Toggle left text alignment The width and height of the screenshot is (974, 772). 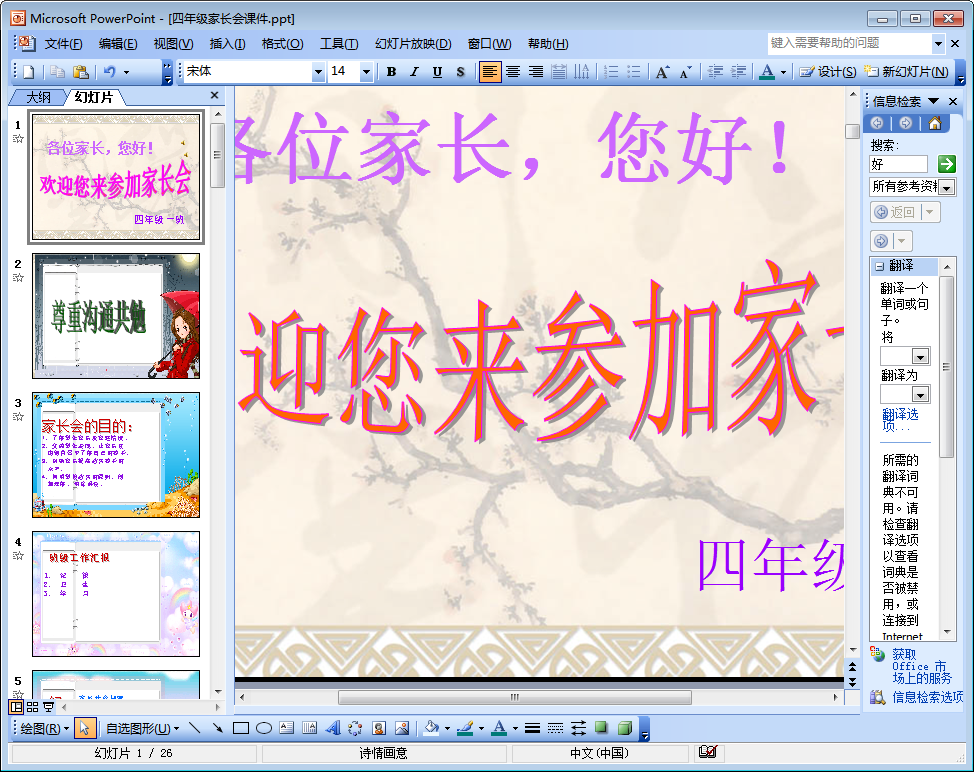tap(489, 72)
